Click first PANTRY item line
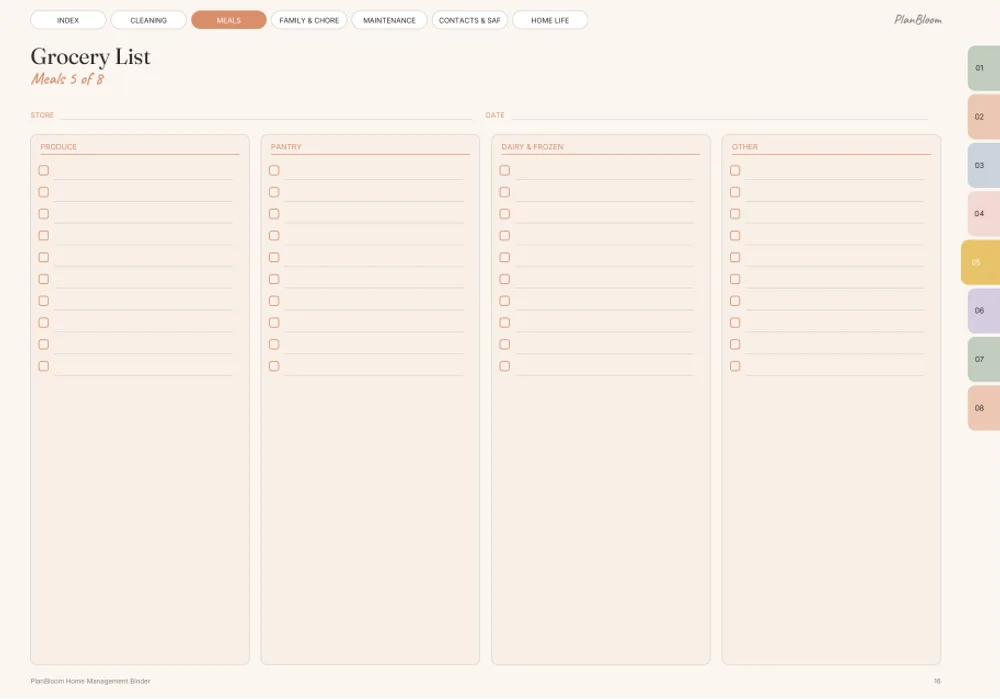This screenshot has height=699, width=1000. (x=374, y=172)
